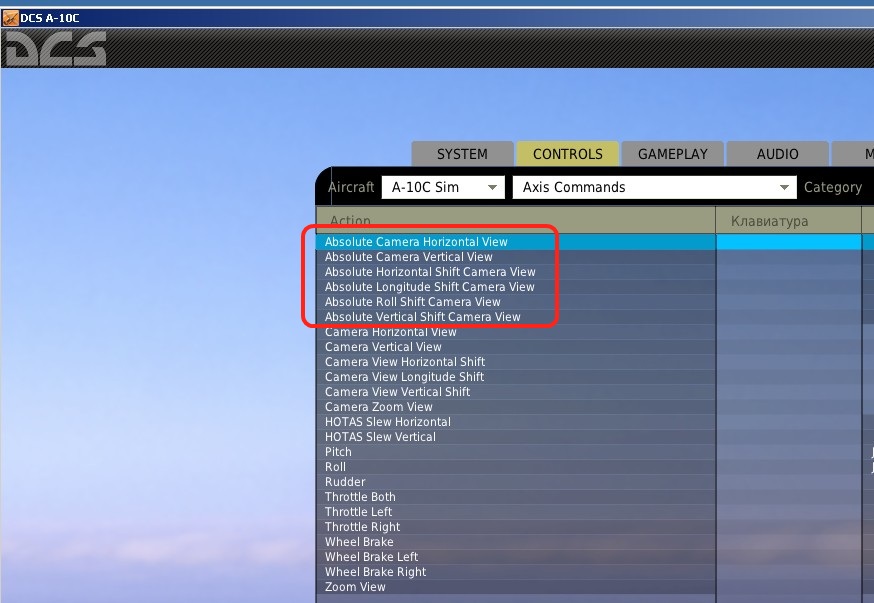Screen dimensions: 874x603
Task: Select the Wheel Brake row
Action: click(x=516, y=543)
